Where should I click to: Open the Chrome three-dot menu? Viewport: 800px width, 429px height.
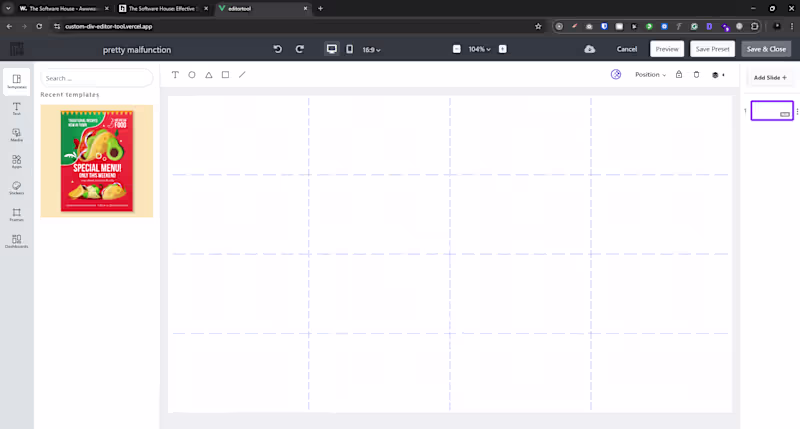(792, 26)
